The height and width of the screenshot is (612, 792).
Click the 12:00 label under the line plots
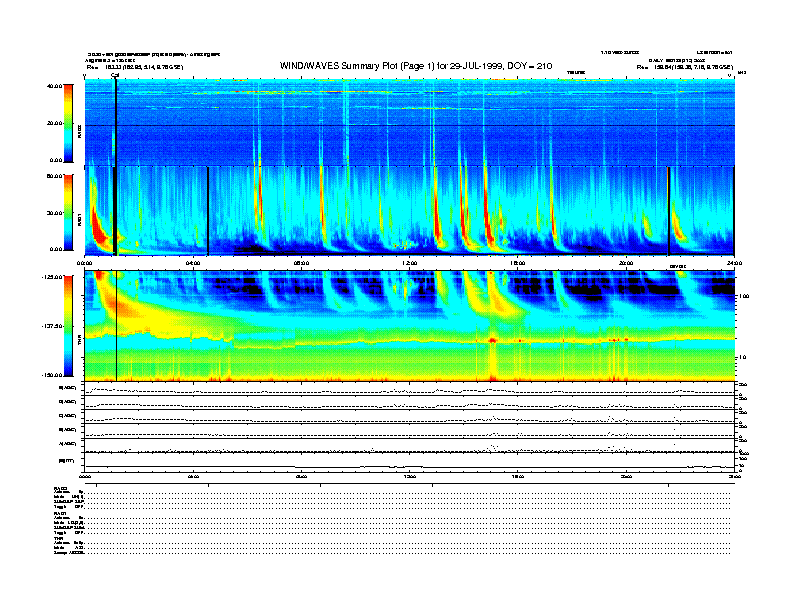pos(410,476)
